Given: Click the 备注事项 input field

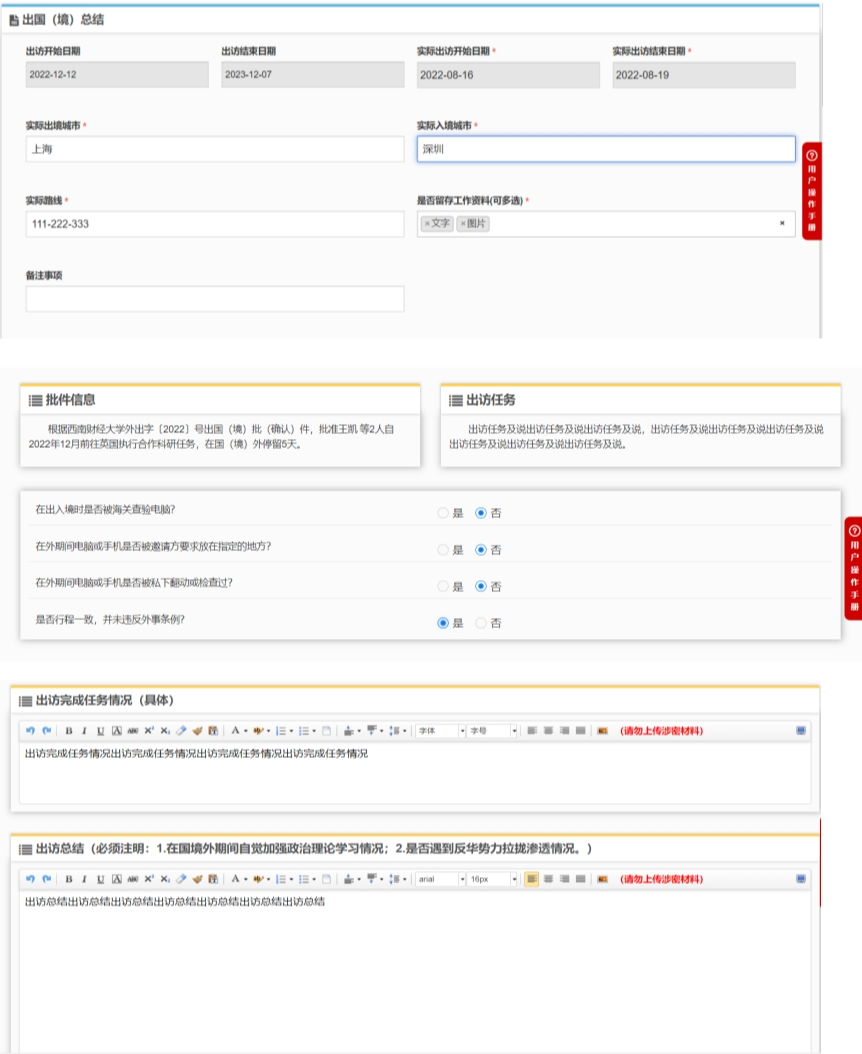Looking at the screenshot, I should tap(215, 299).
